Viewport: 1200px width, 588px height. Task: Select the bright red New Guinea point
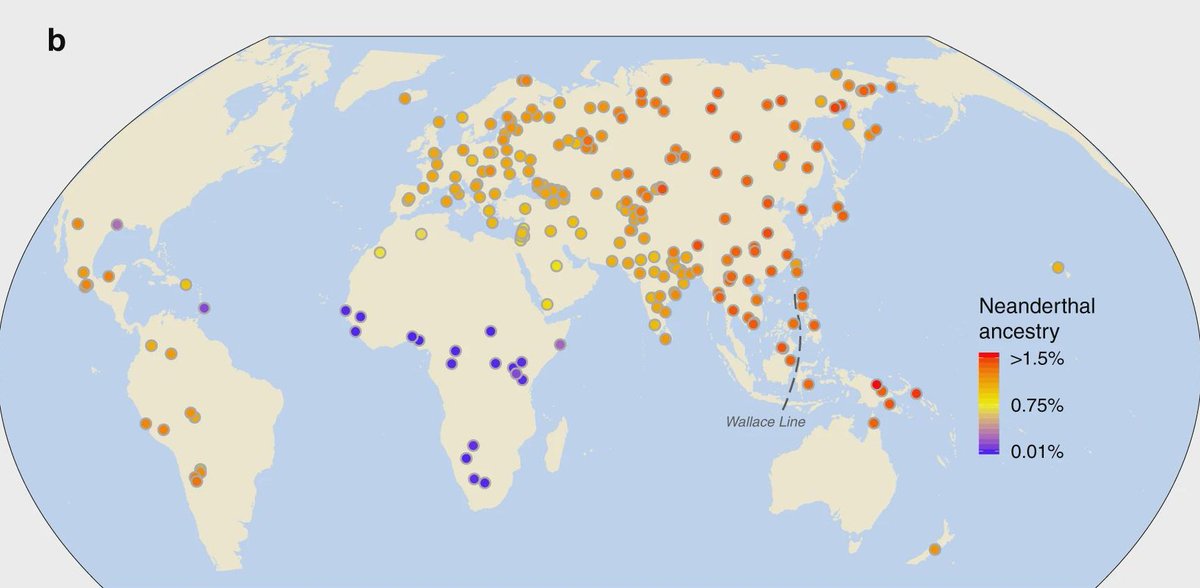[876, 385]
